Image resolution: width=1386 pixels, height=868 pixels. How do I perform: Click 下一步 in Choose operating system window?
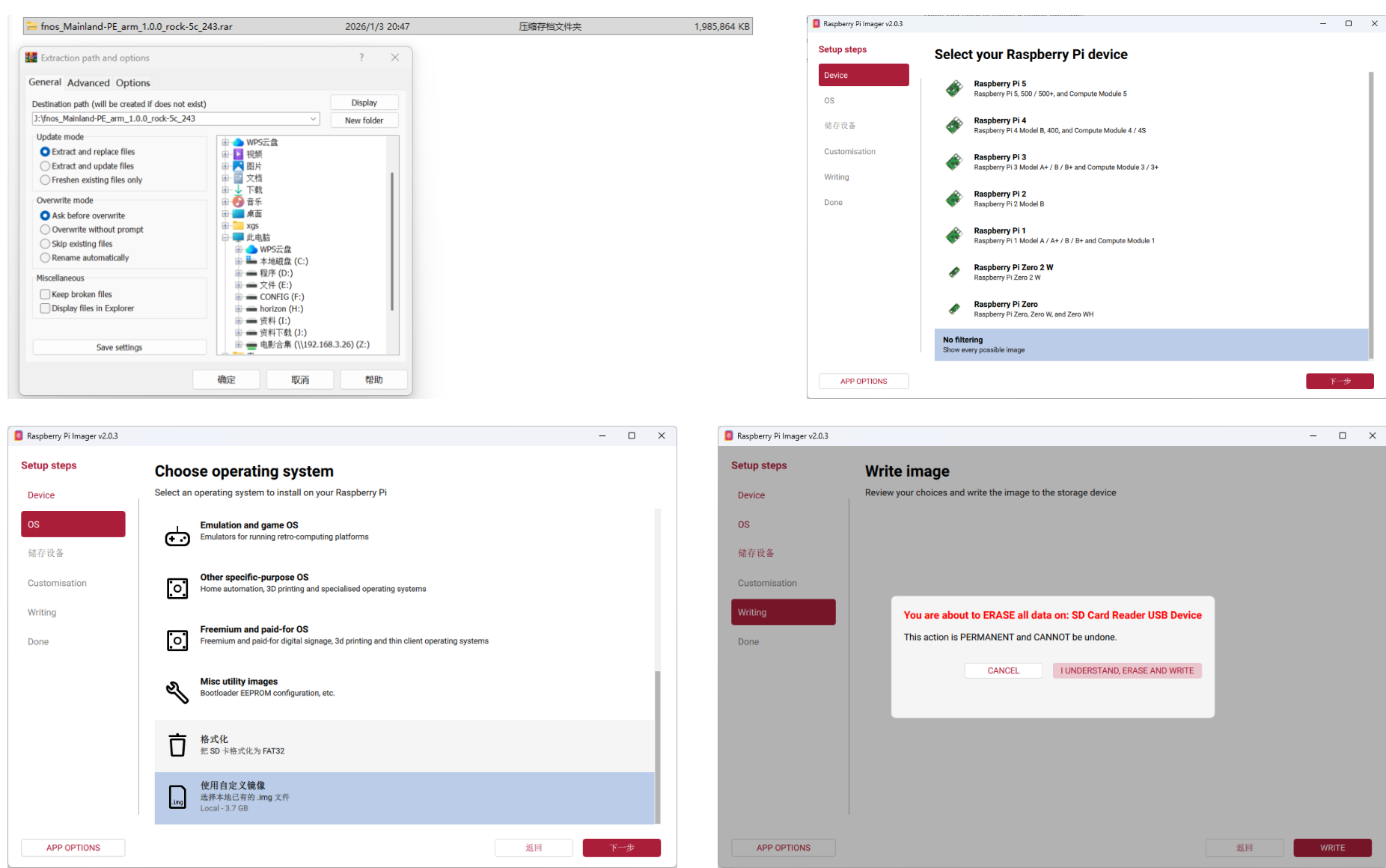pyautogui.click(x=622, y=848)
